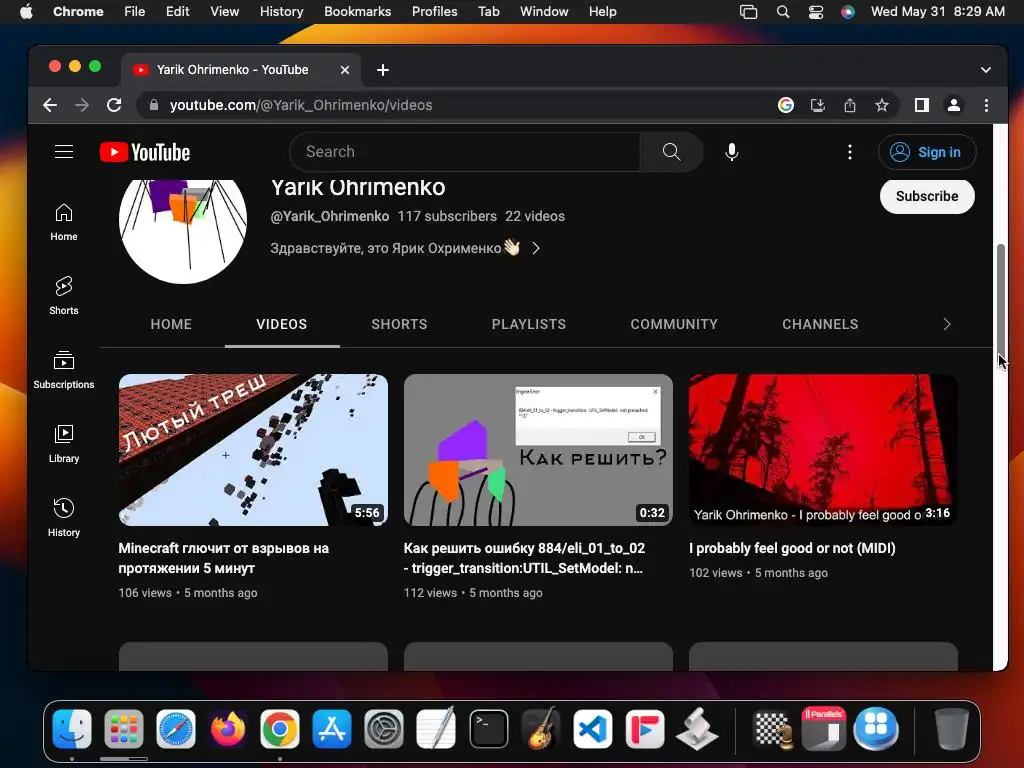This screenshot has width=1024, height=768.
Task: Open the PLAYLISTS channel tab
Action: pyautogui.click(x=529, y=324)
